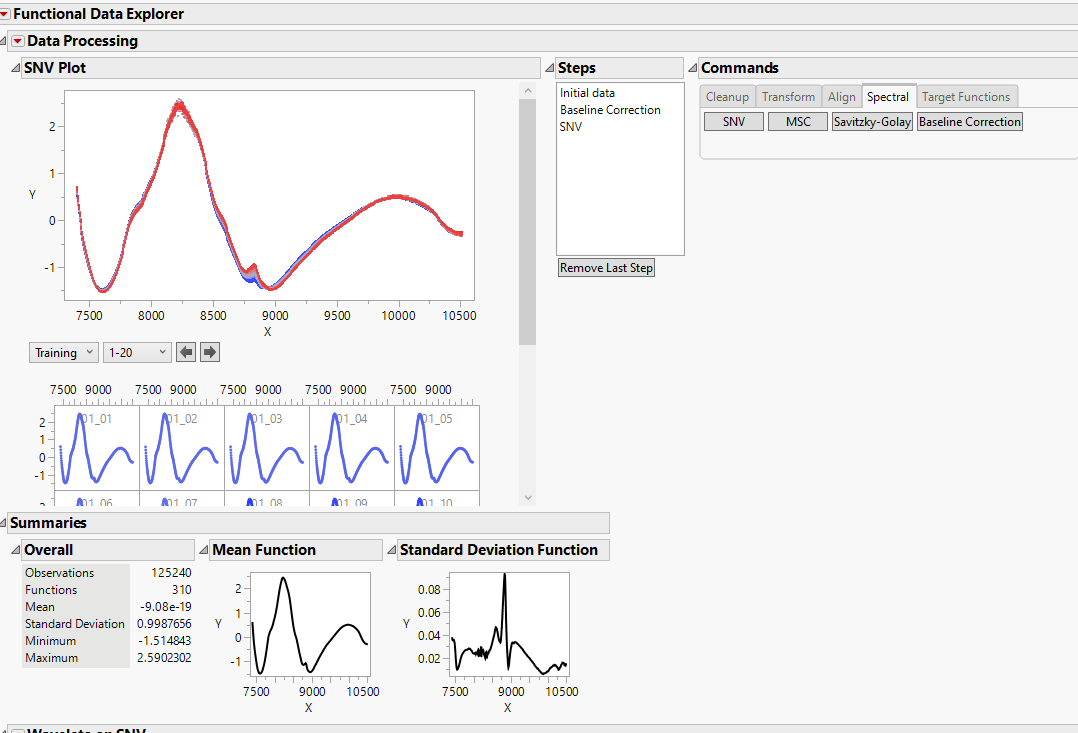Click the next-page arrow for function thumbnails
This screenshot has height=733, width=1078.
coord(209,352)
